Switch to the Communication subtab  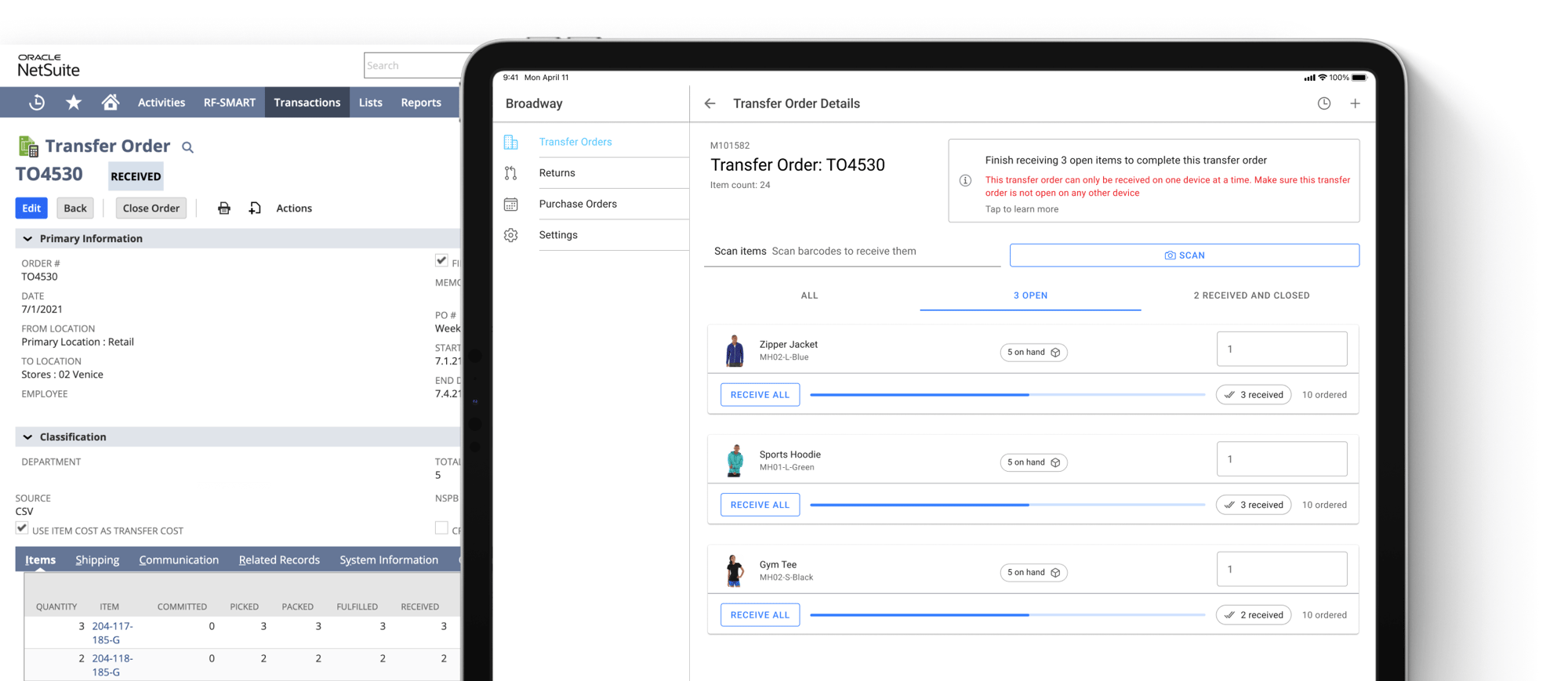[x=179, y=560]
